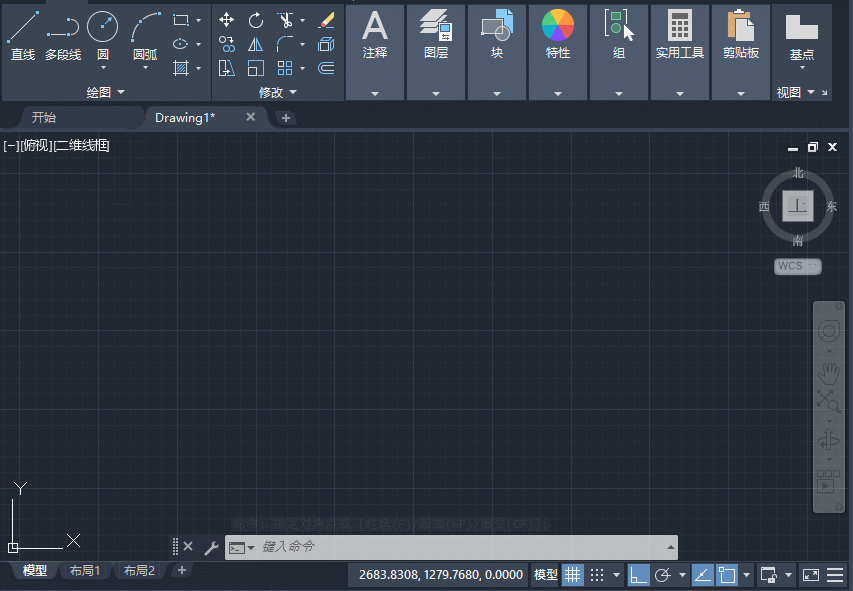Select the hatch fill tool

click(181, 68)
